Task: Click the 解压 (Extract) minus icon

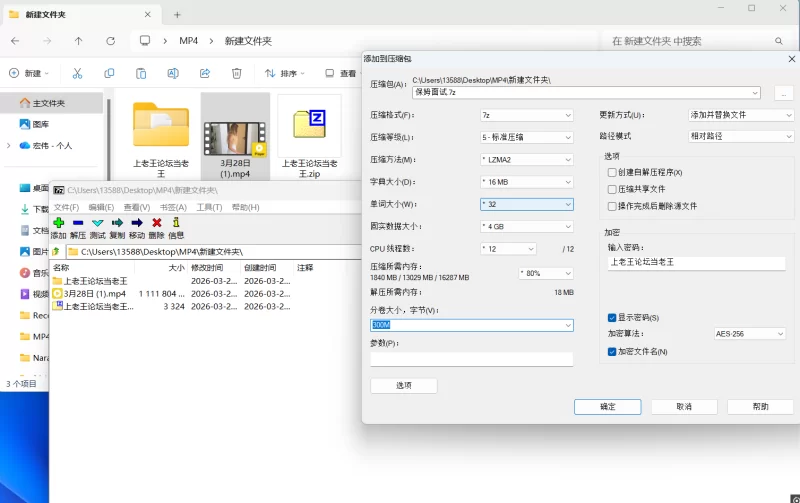Action: [x=78, y=223]
